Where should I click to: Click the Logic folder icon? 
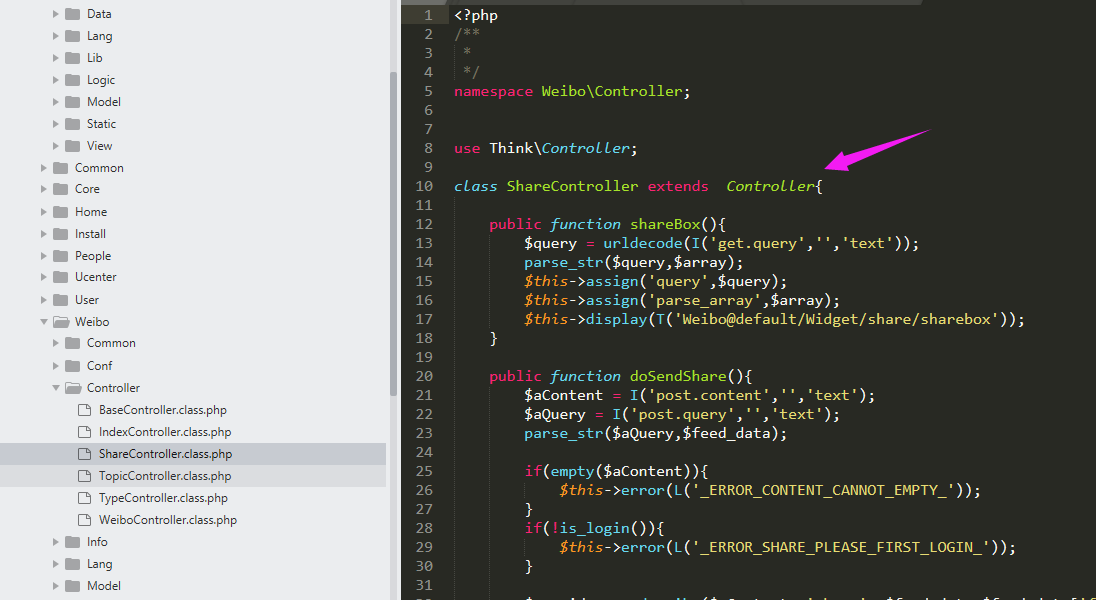(73, 80)
